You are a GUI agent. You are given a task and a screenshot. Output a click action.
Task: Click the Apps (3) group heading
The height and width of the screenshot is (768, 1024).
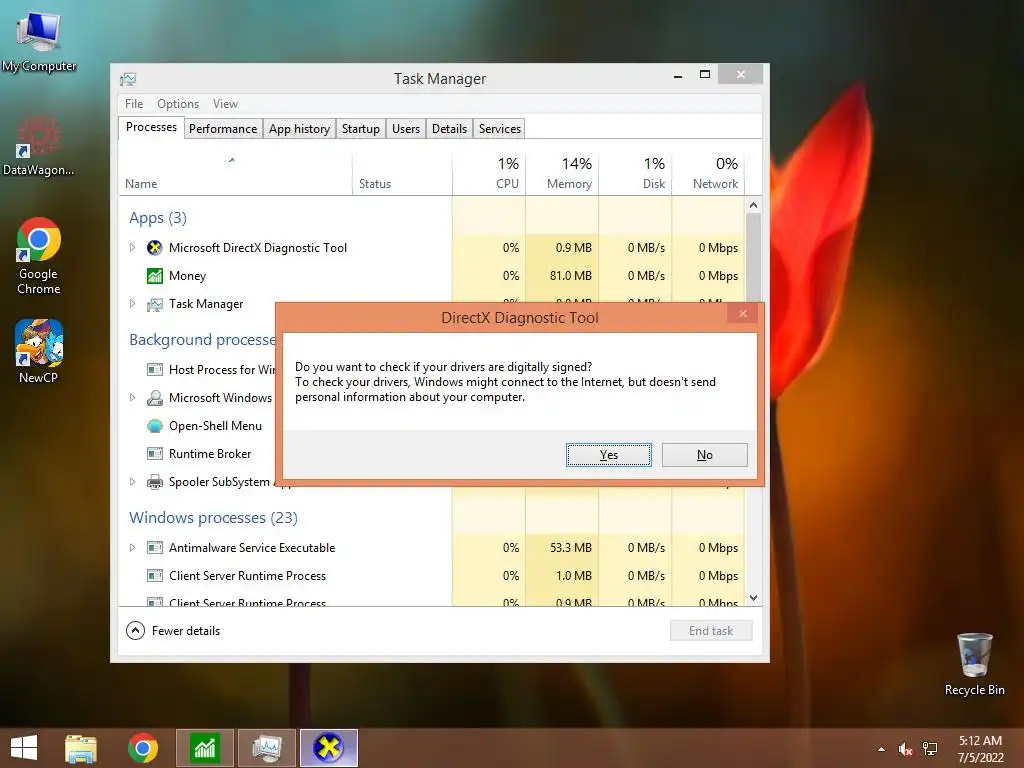pos(158,218)
